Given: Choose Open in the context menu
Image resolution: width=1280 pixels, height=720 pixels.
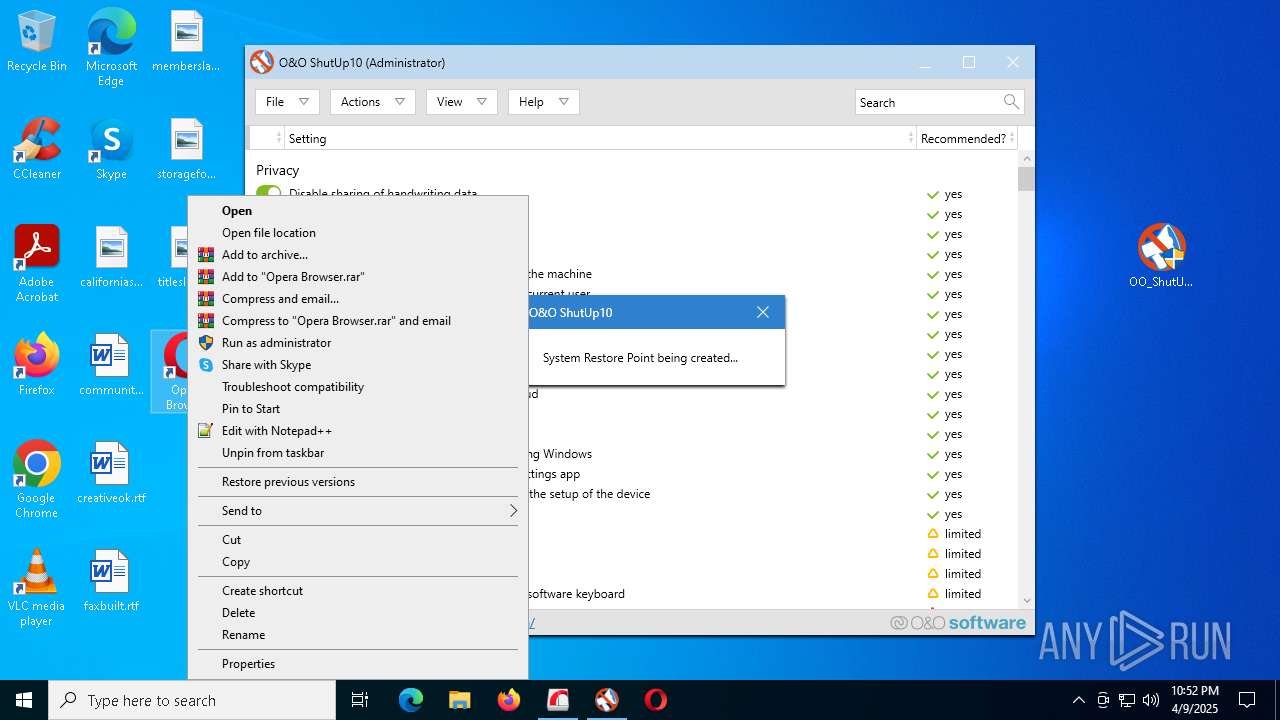Looking at the screenshot, I should pyautogui.click(x=358, y=211).
